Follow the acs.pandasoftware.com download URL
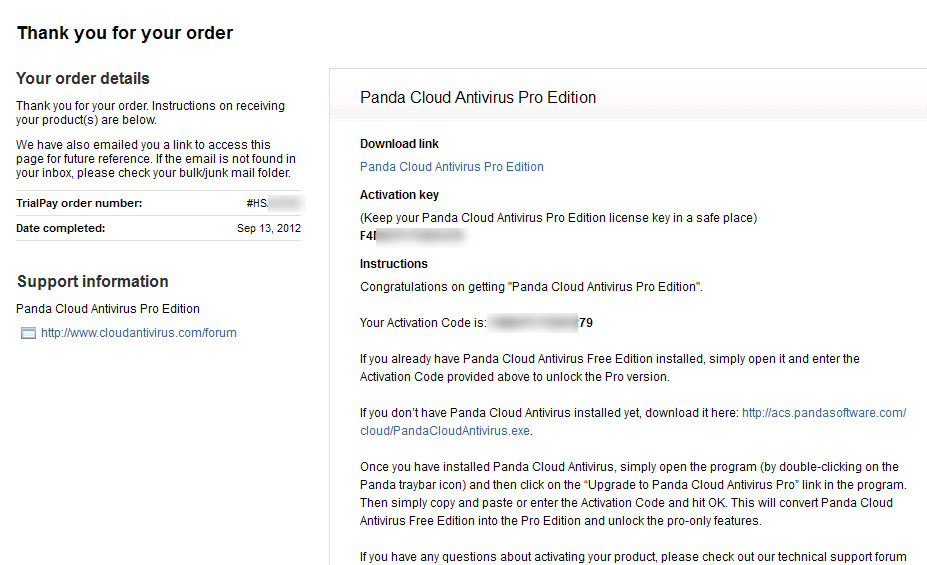This screenshot has width=927, height=565. tap(824, 413)
